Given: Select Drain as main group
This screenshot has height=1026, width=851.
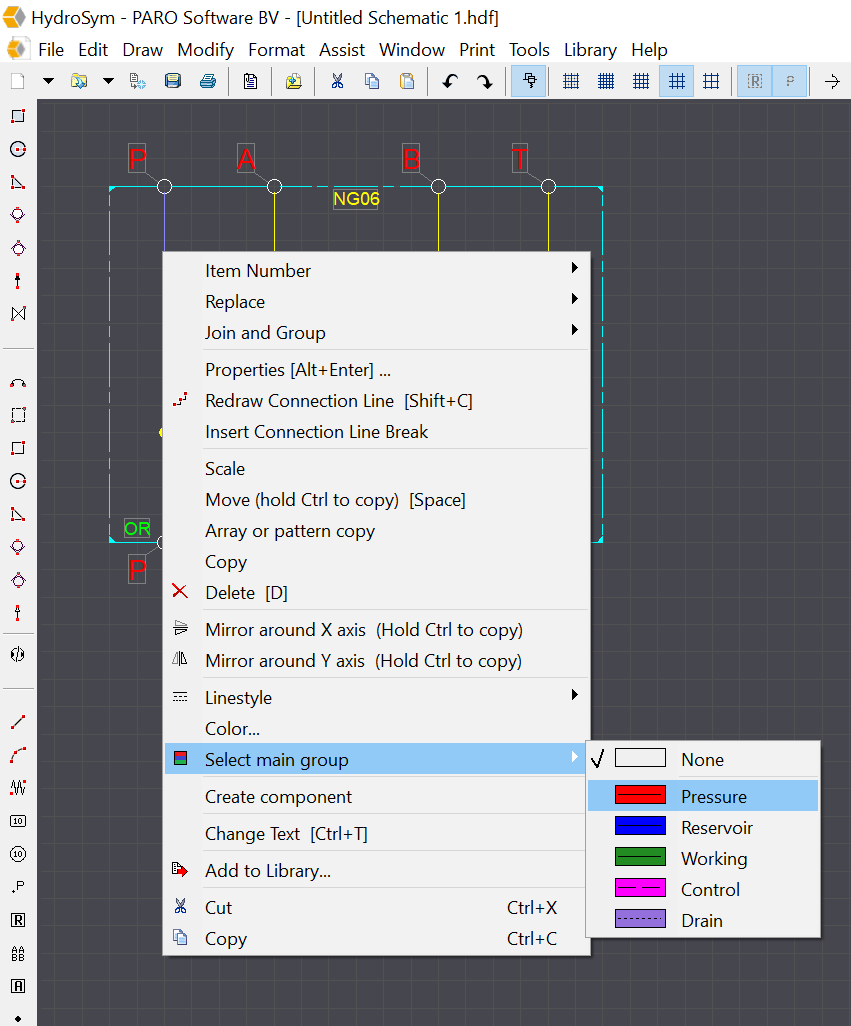Looking at the screenshot, I should [x=703, y=920].
